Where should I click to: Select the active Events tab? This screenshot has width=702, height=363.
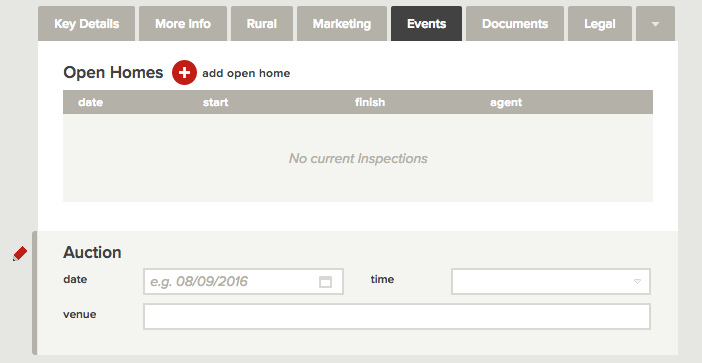426,24
